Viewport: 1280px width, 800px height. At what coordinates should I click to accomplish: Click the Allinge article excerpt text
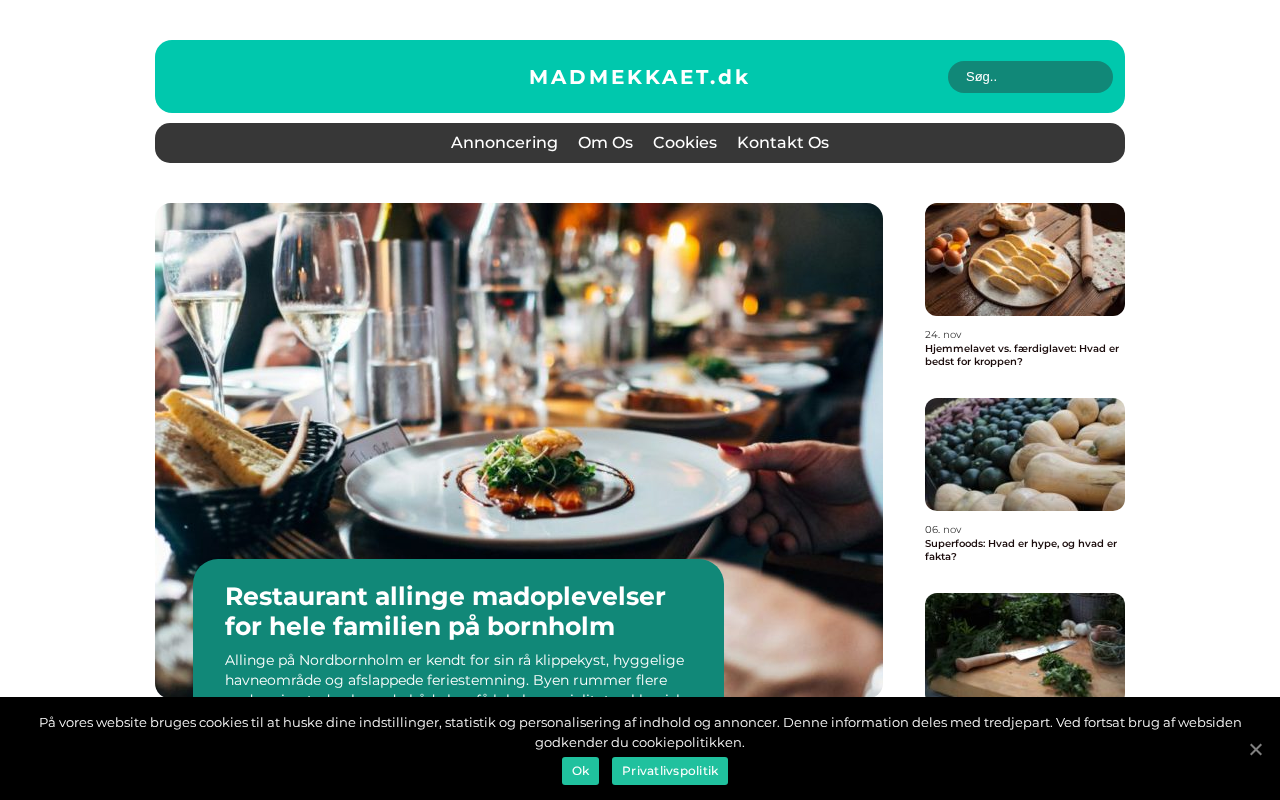(455, 673)
